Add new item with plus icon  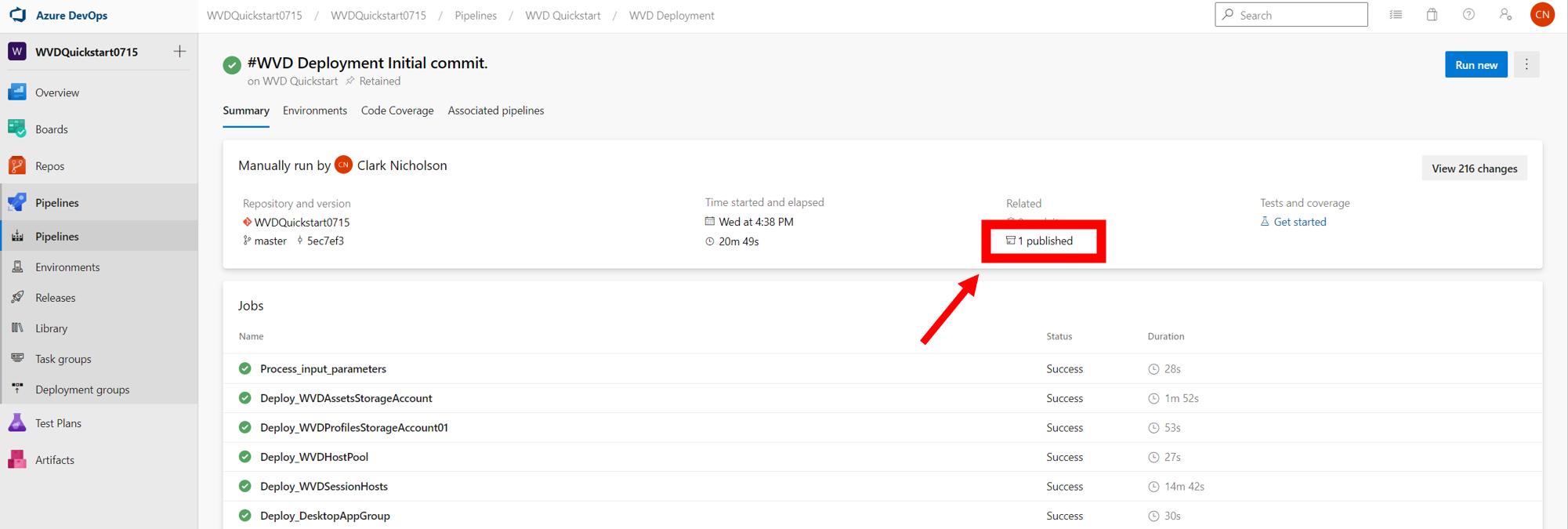coord(179,52)
